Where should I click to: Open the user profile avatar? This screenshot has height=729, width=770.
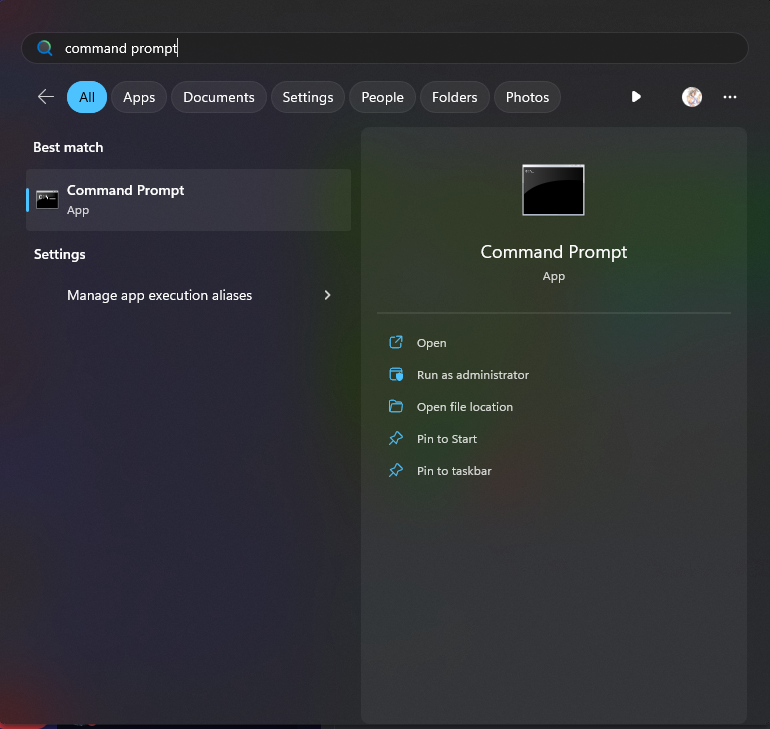point(692,97)
